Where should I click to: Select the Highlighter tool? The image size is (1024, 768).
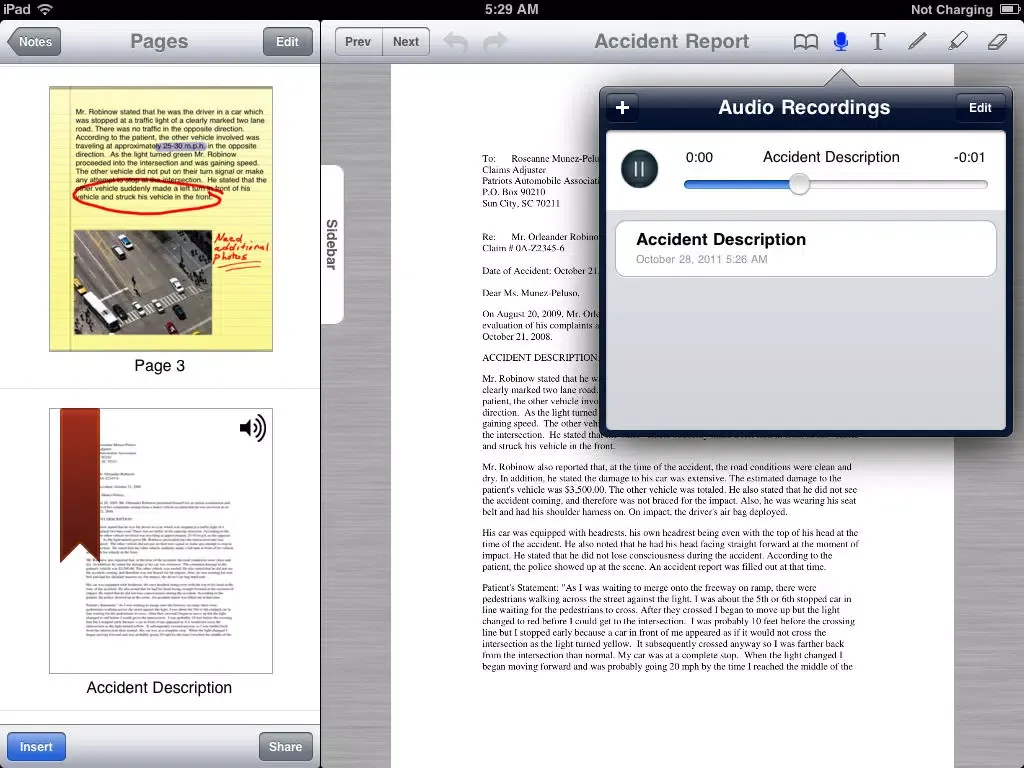tap(957, 42)
